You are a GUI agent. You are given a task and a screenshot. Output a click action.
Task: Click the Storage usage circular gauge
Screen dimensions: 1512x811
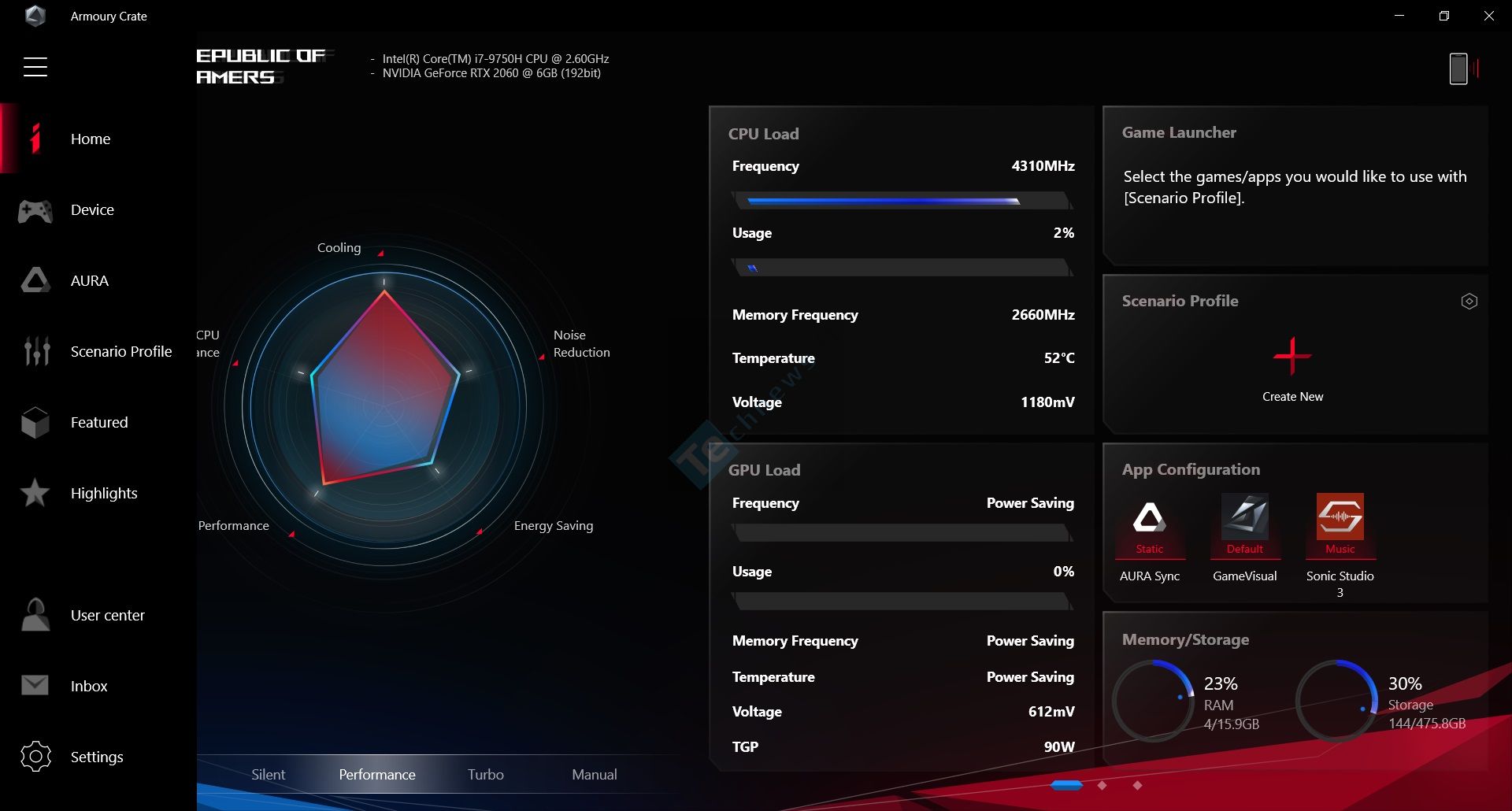1337,700
